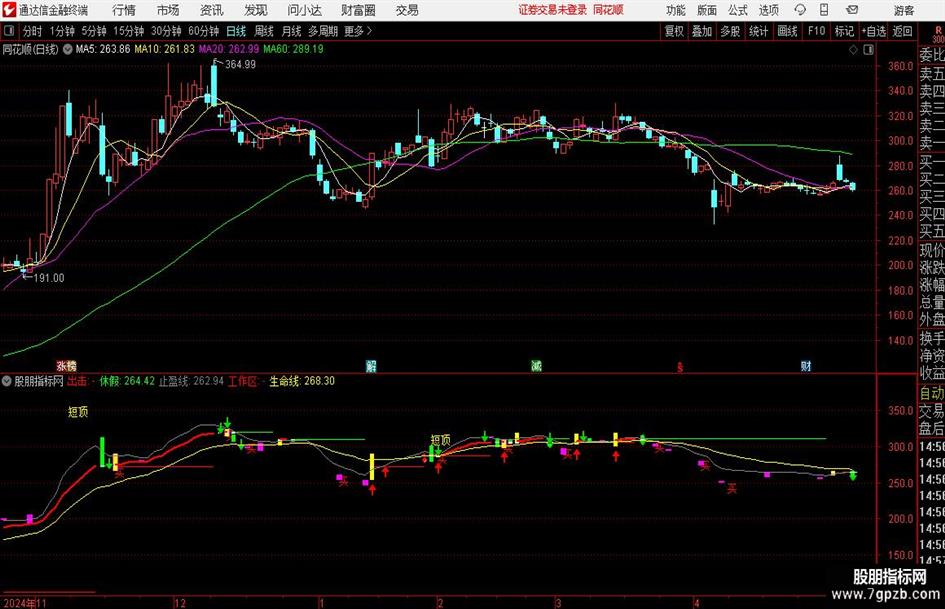
Task: Switch to 分时 chart period
Action: (x=33, y=31)
